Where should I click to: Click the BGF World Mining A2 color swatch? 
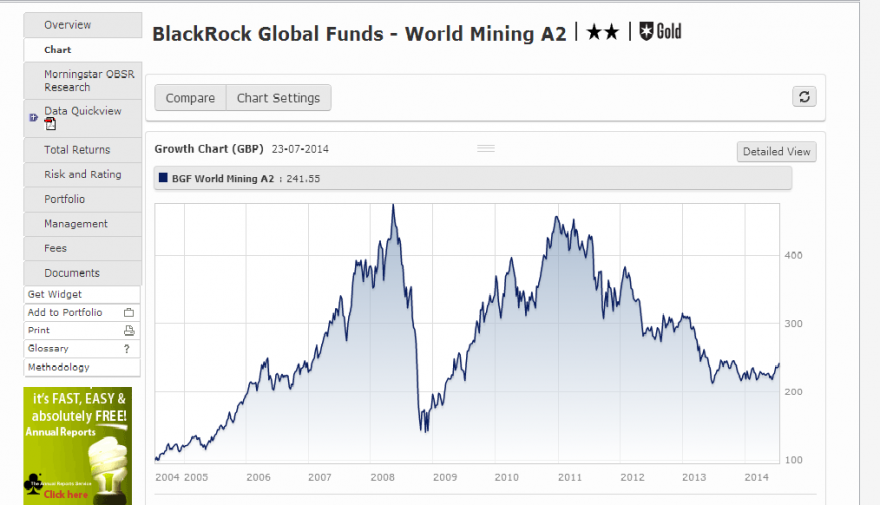tap(163, 178)
